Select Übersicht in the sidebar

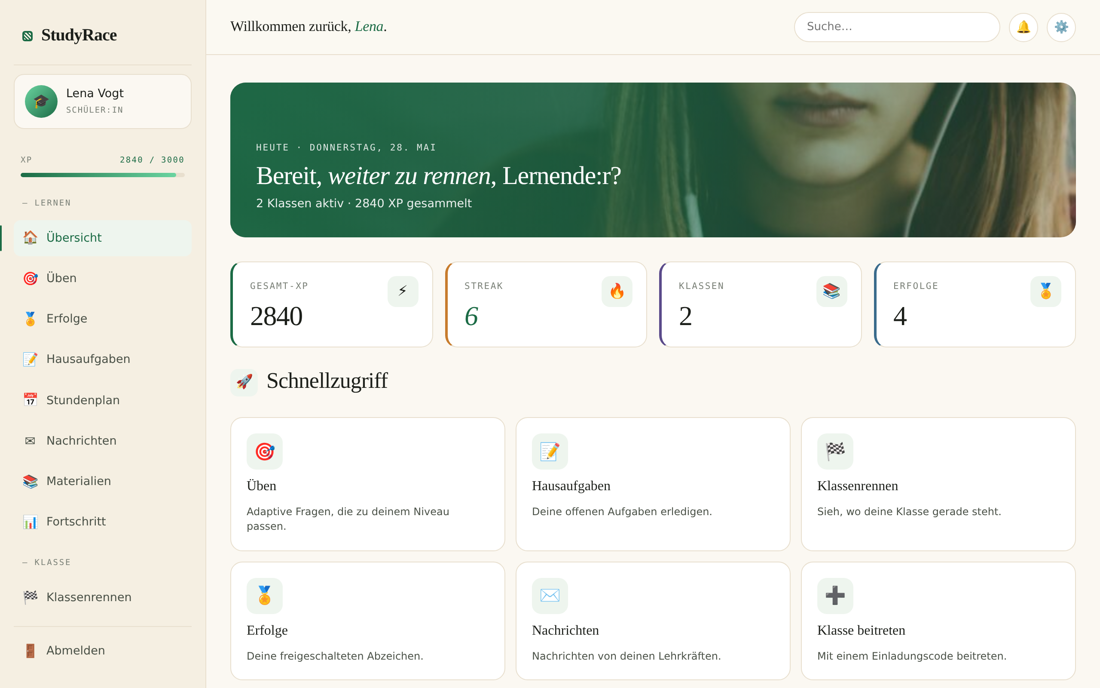pyautogui.click(x=102, y=238)
